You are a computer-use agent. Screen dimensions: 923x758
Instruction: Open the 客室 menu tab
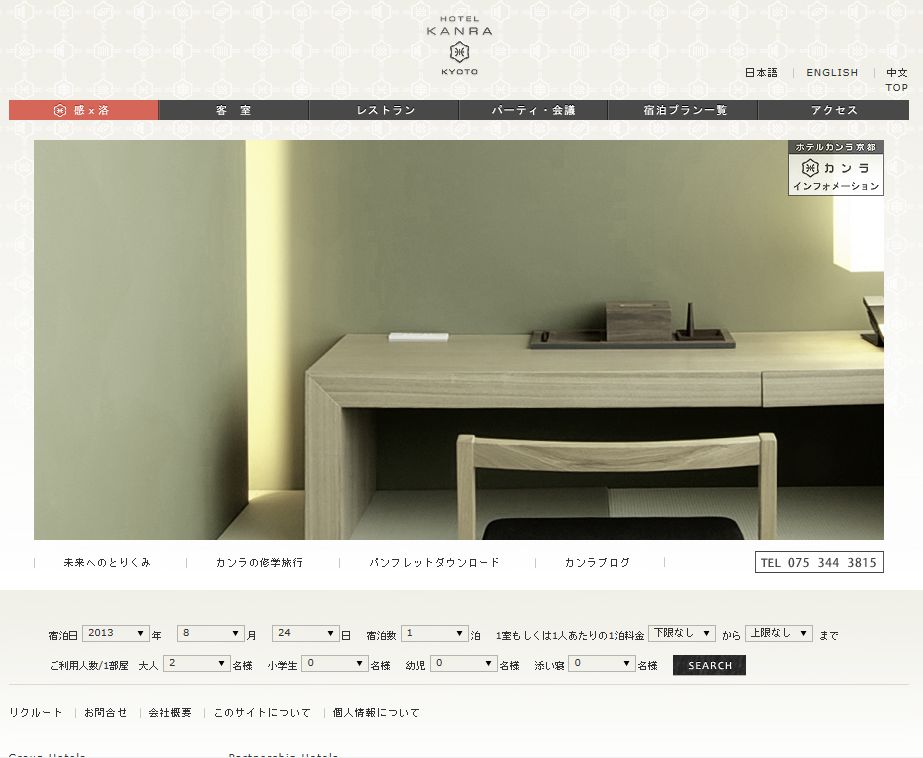click(x=234, y=110)
